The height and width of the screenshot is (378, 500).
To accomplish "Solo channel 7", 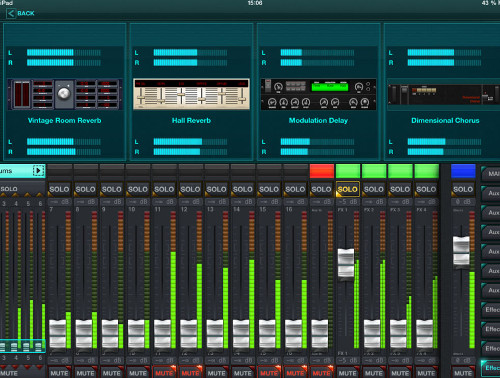I will [59, 189].
